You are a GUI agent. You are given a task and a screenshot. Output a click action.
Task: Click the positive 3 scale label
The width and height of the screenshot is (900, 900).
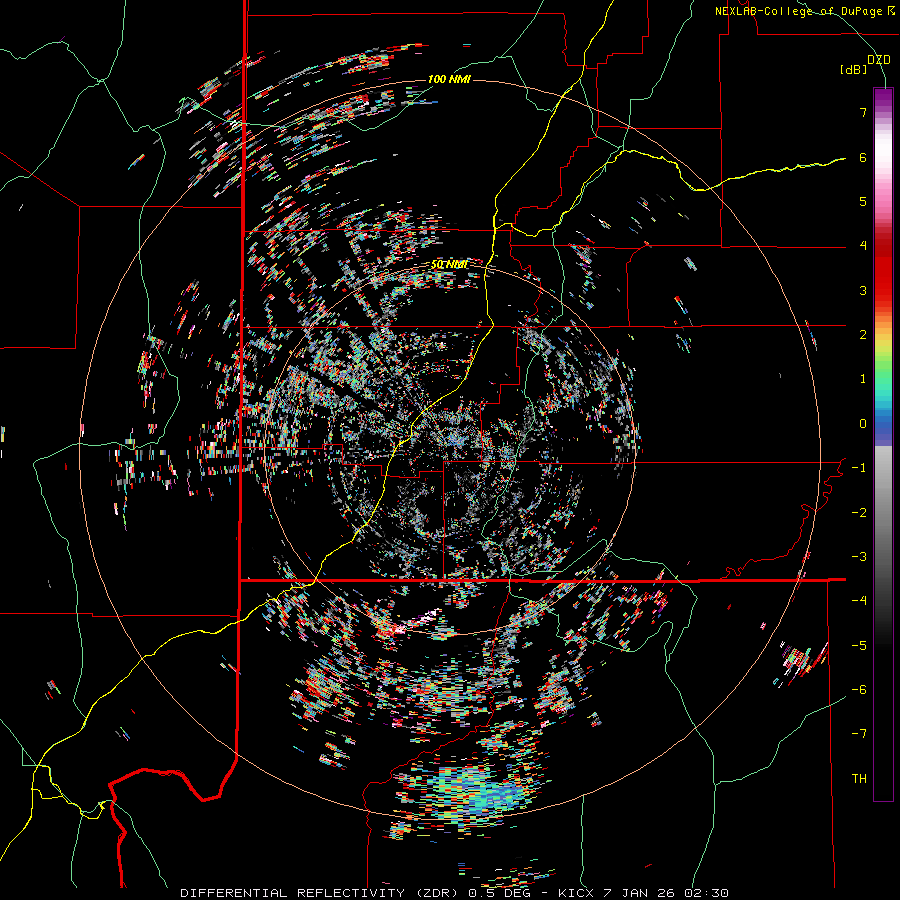863,290
